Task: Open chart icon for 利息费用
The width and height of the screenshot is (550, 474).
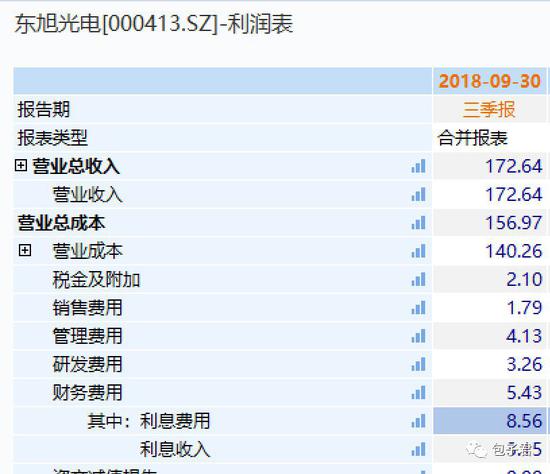Action: pos(418,421)
